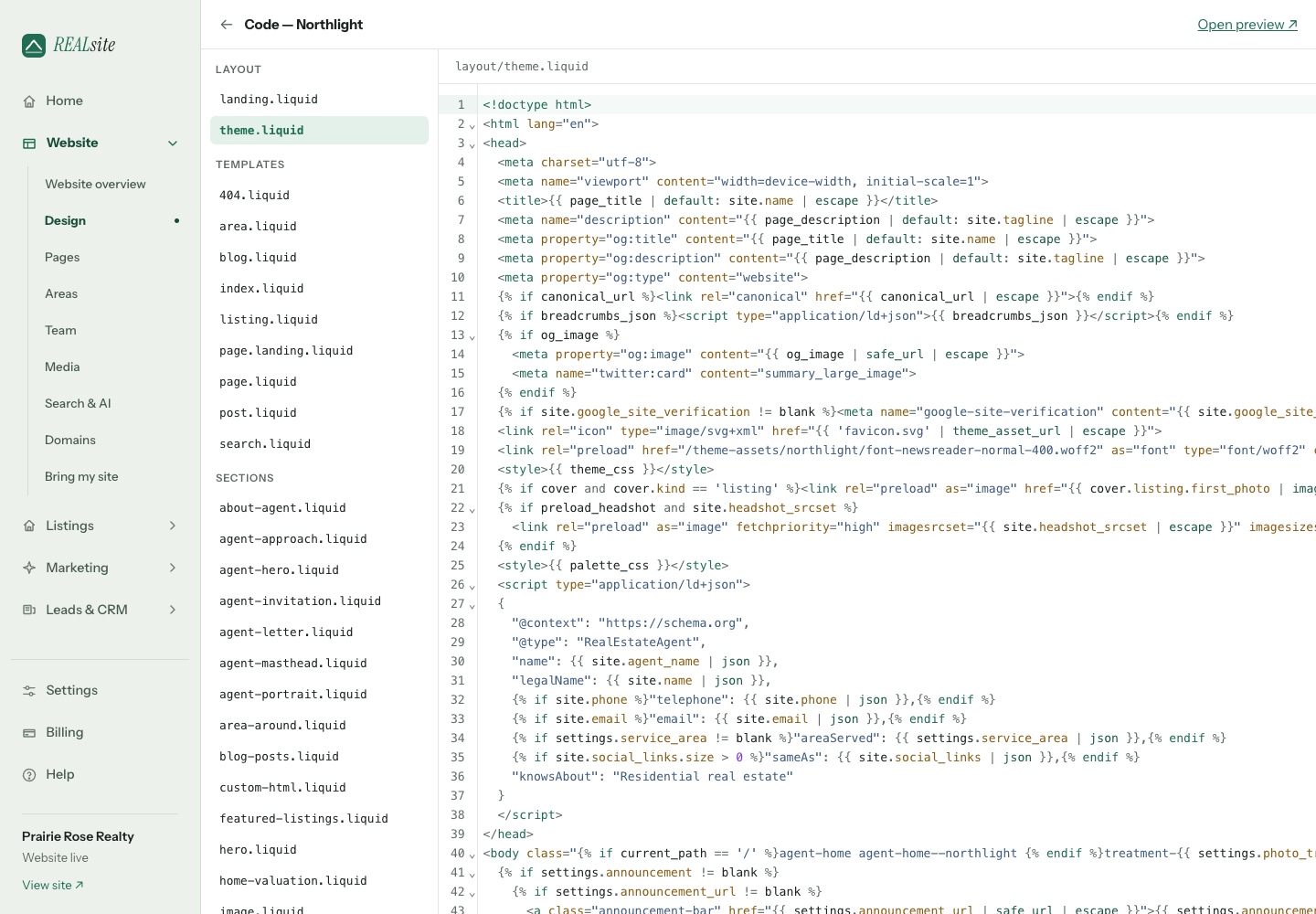Click the Help question mark icon
The height and width of the screenshot is (914, 1316).
[29, 775]
